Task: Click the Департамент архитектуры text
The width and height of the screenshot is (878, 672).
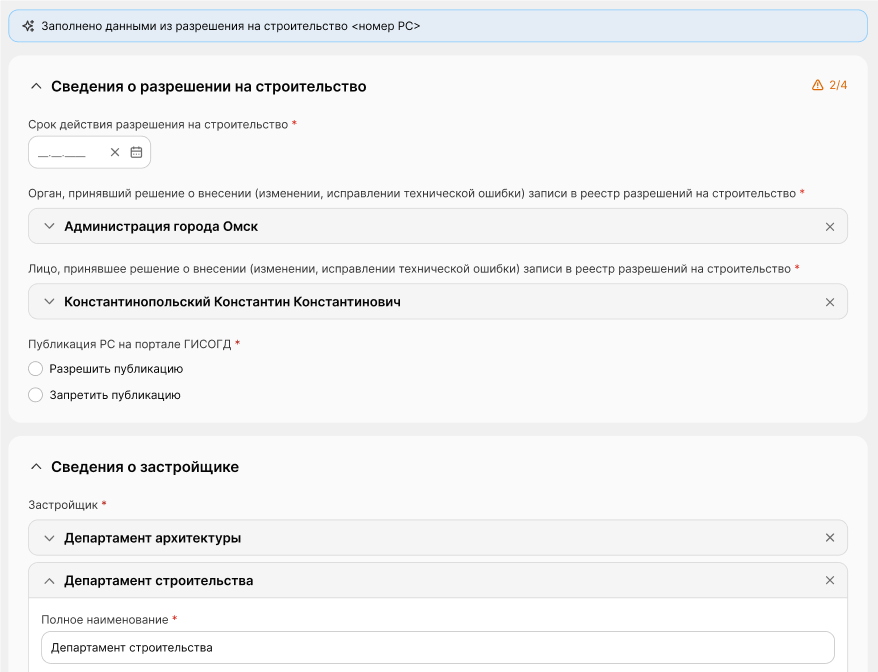Action: click(152, 538)
